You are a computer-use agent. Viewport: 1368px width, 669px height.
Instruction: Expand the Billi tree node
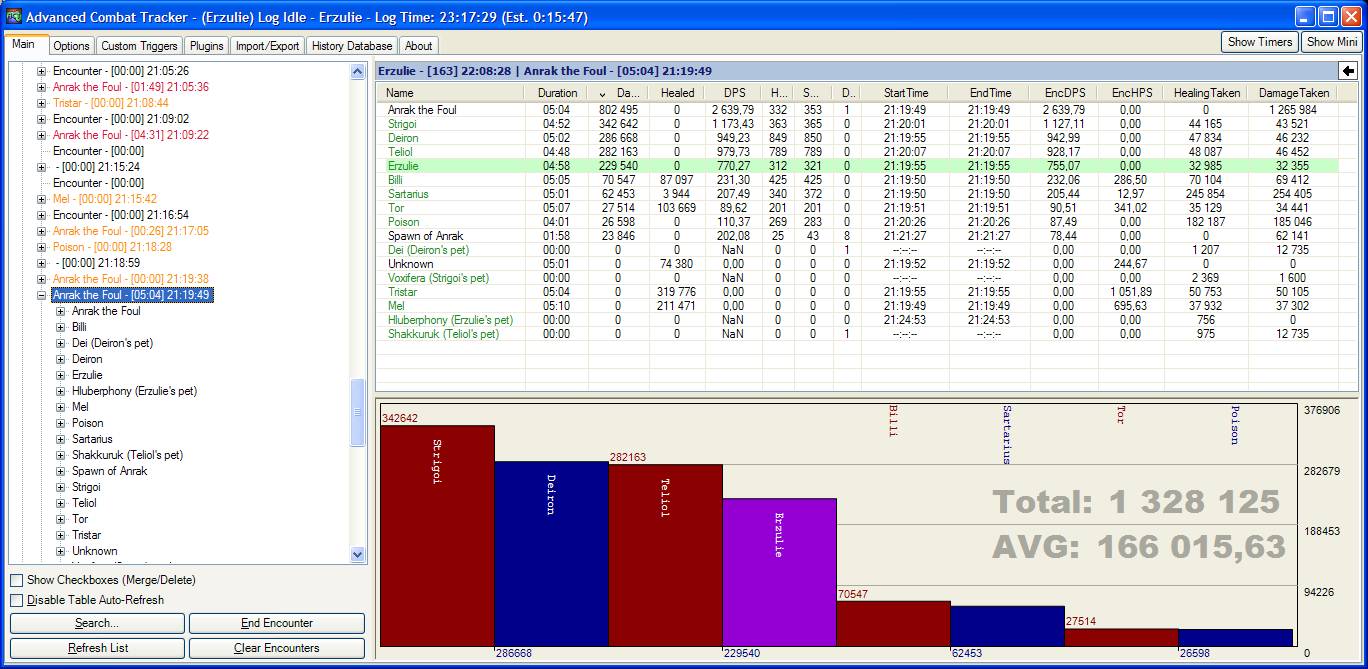(x=60, y=327)
